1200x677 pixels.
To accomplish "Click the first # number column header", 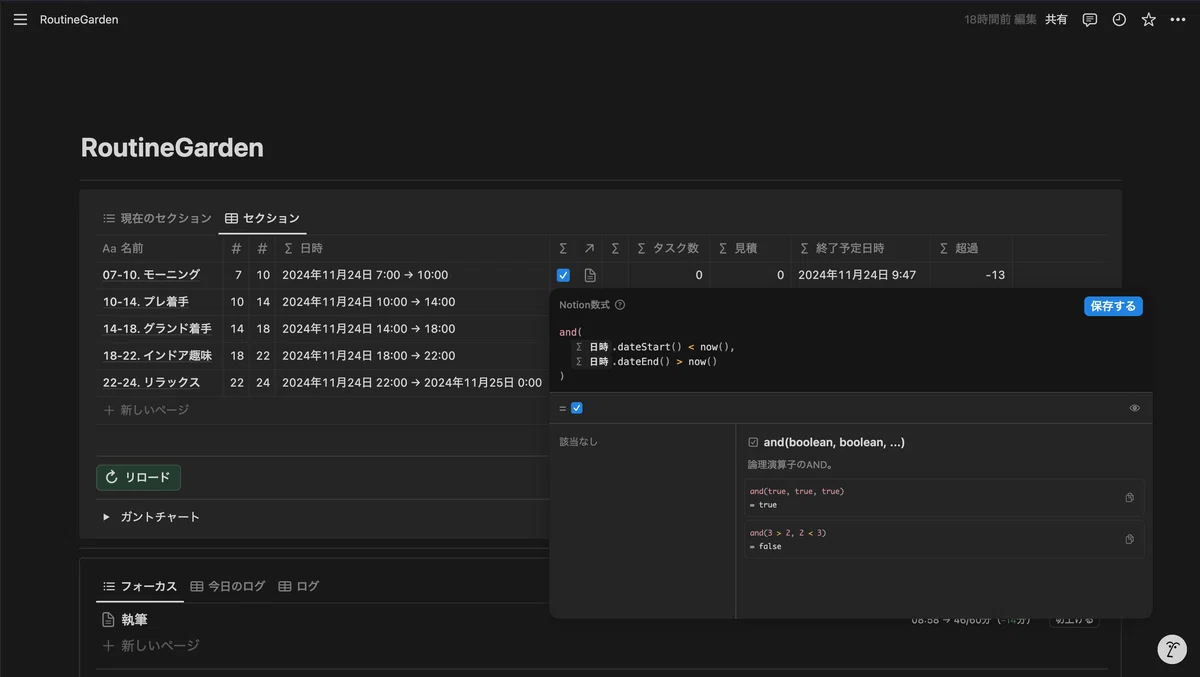I will click(236, 248).
